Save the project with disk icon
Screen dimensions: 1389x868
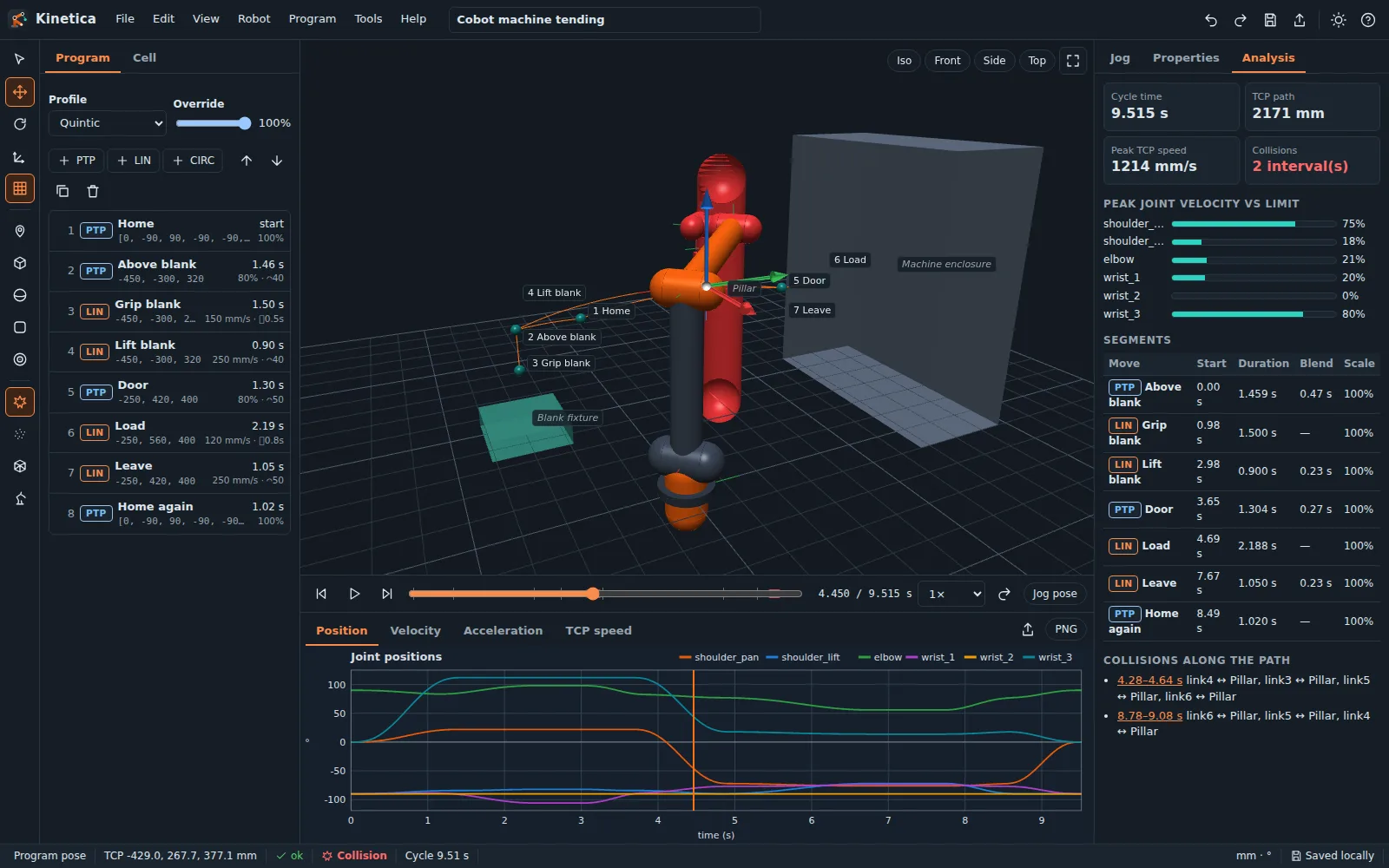[1270, 20]
